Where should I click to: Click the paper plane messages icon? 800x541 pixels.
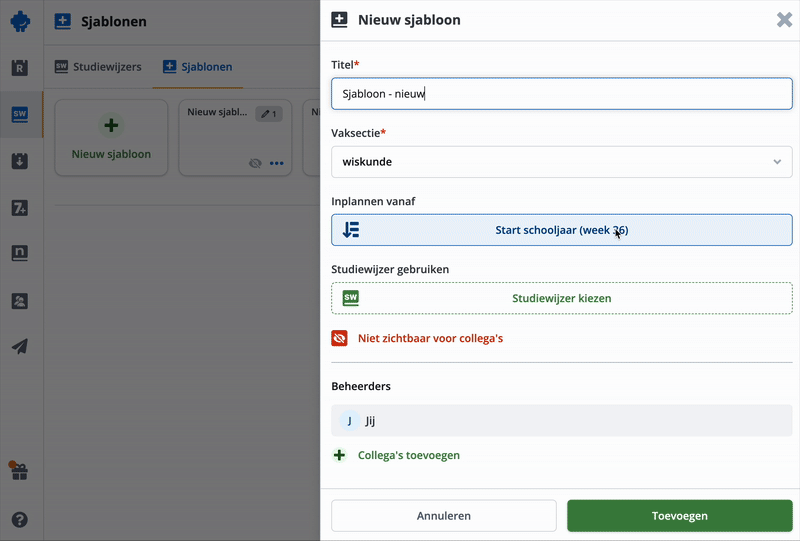(20, 346)
